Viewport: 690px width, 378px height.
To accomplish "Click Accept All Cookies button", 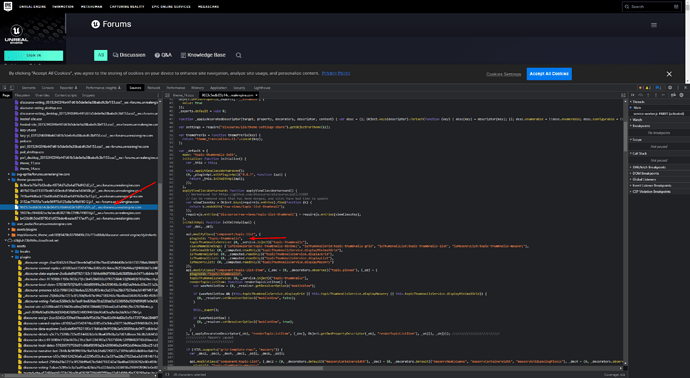I will [549, 74].
